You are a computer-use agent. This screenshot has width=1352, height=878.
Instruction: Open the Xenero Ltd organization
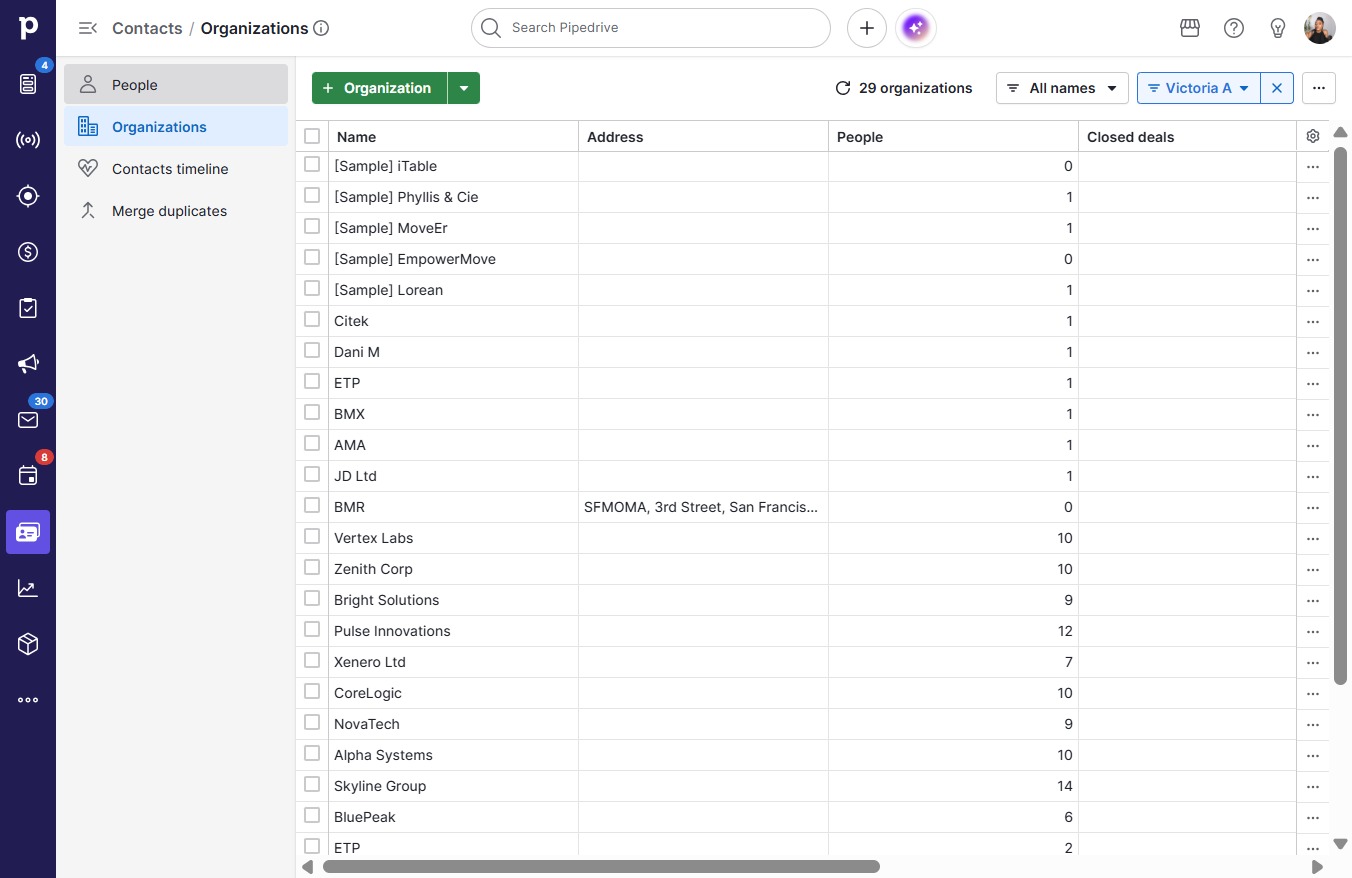click(370, 662)
